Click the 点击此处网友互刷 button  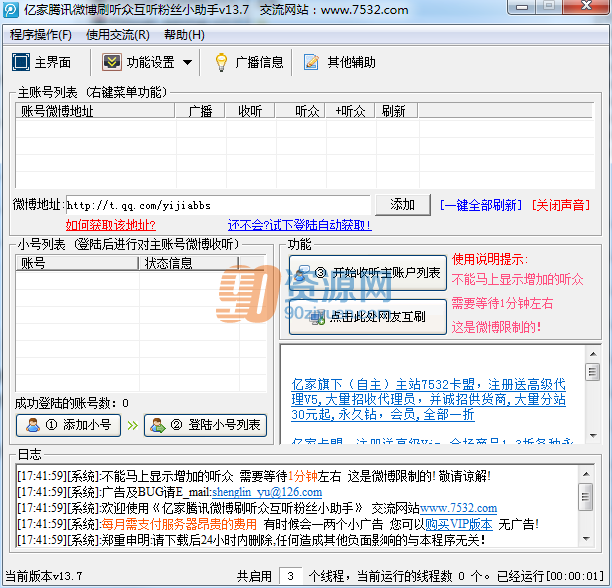coord(368,316)
